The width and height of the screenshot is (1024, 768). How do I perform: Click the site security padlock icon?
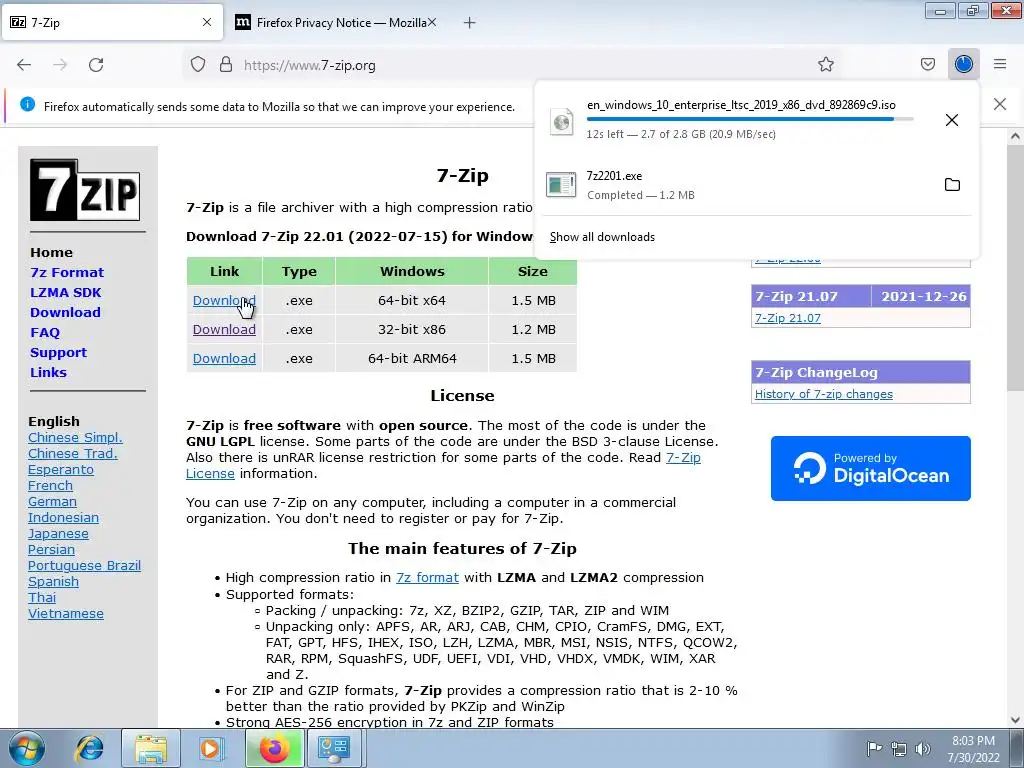226,65
